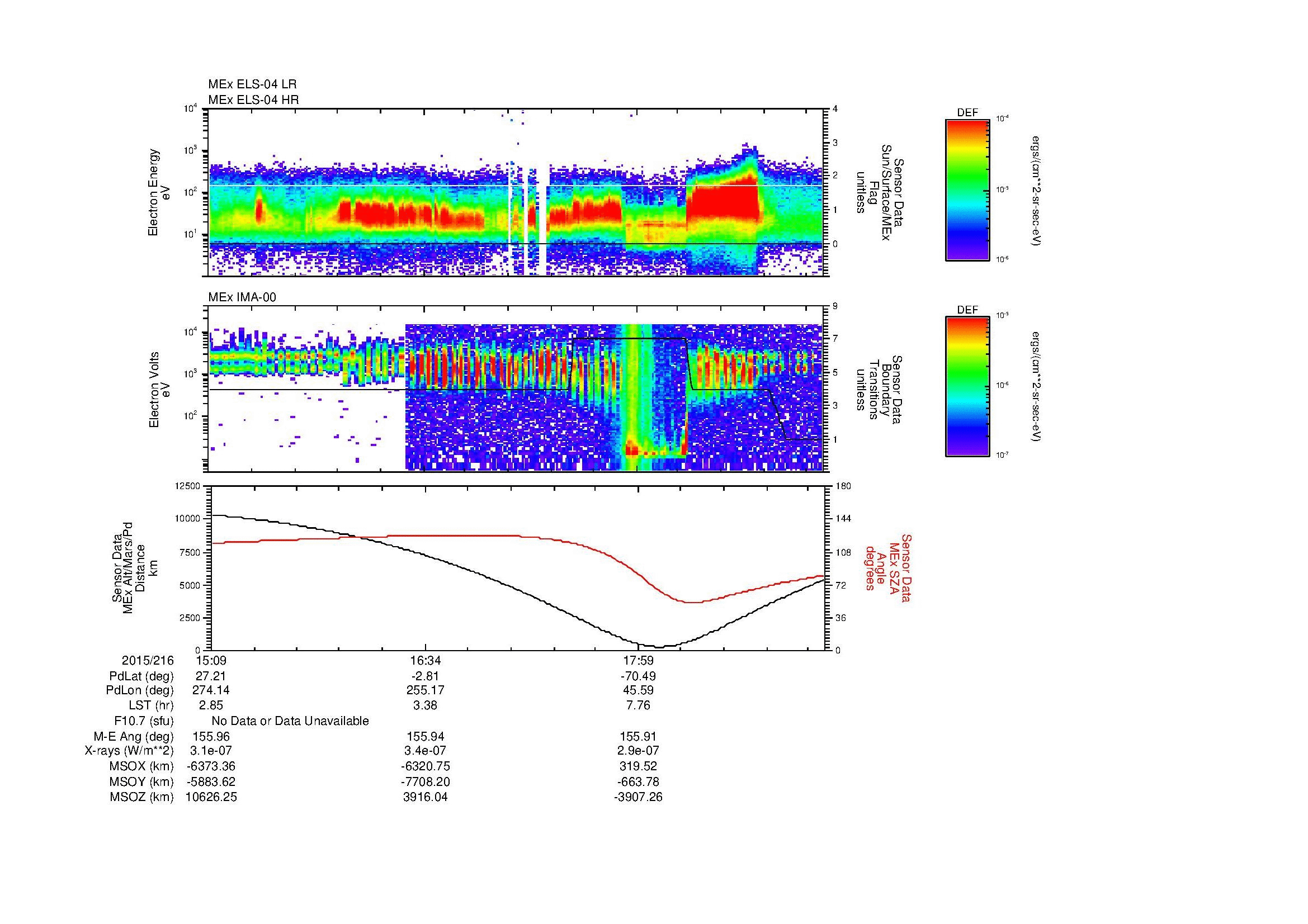Click 'No Data or Data Unavailable' text
The height and width of the screenshot is (924, 1308).
coord(290,721)
